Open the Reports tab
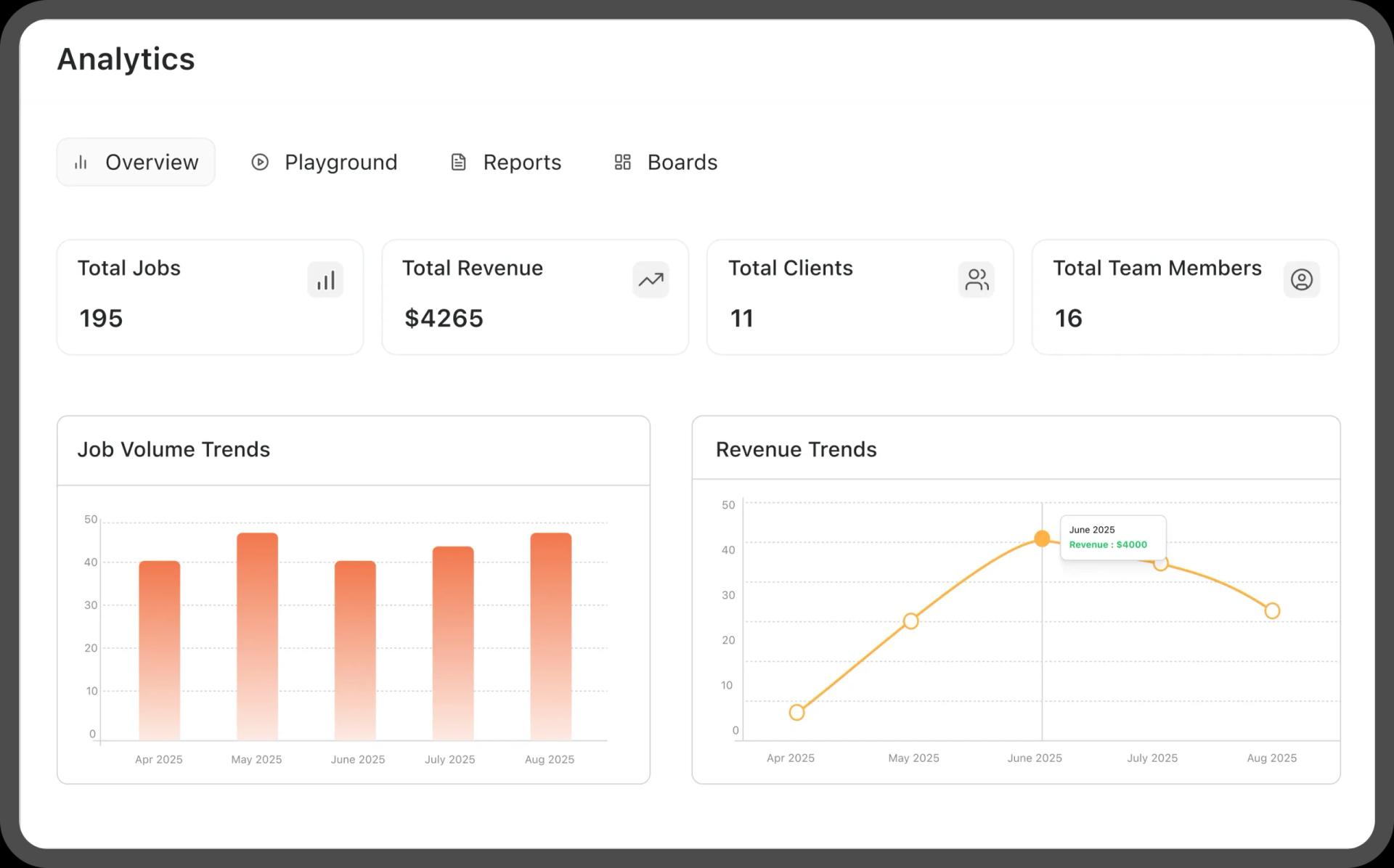Viewport: 1394px width, 868px height. click(522, 162)
